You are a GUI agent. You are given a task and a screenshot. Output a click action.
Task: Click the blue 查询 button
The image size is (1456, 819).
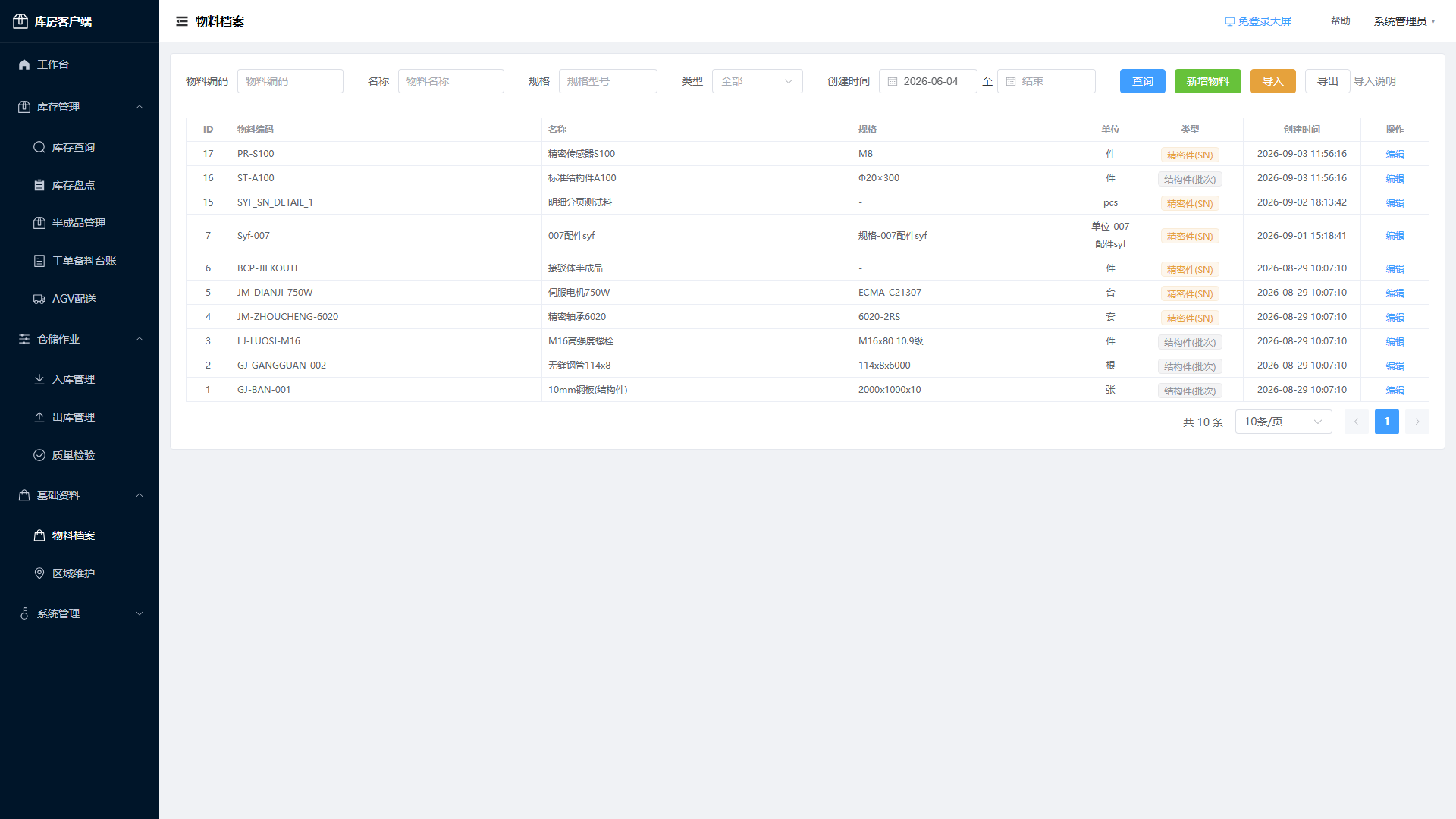point(1142,81)
